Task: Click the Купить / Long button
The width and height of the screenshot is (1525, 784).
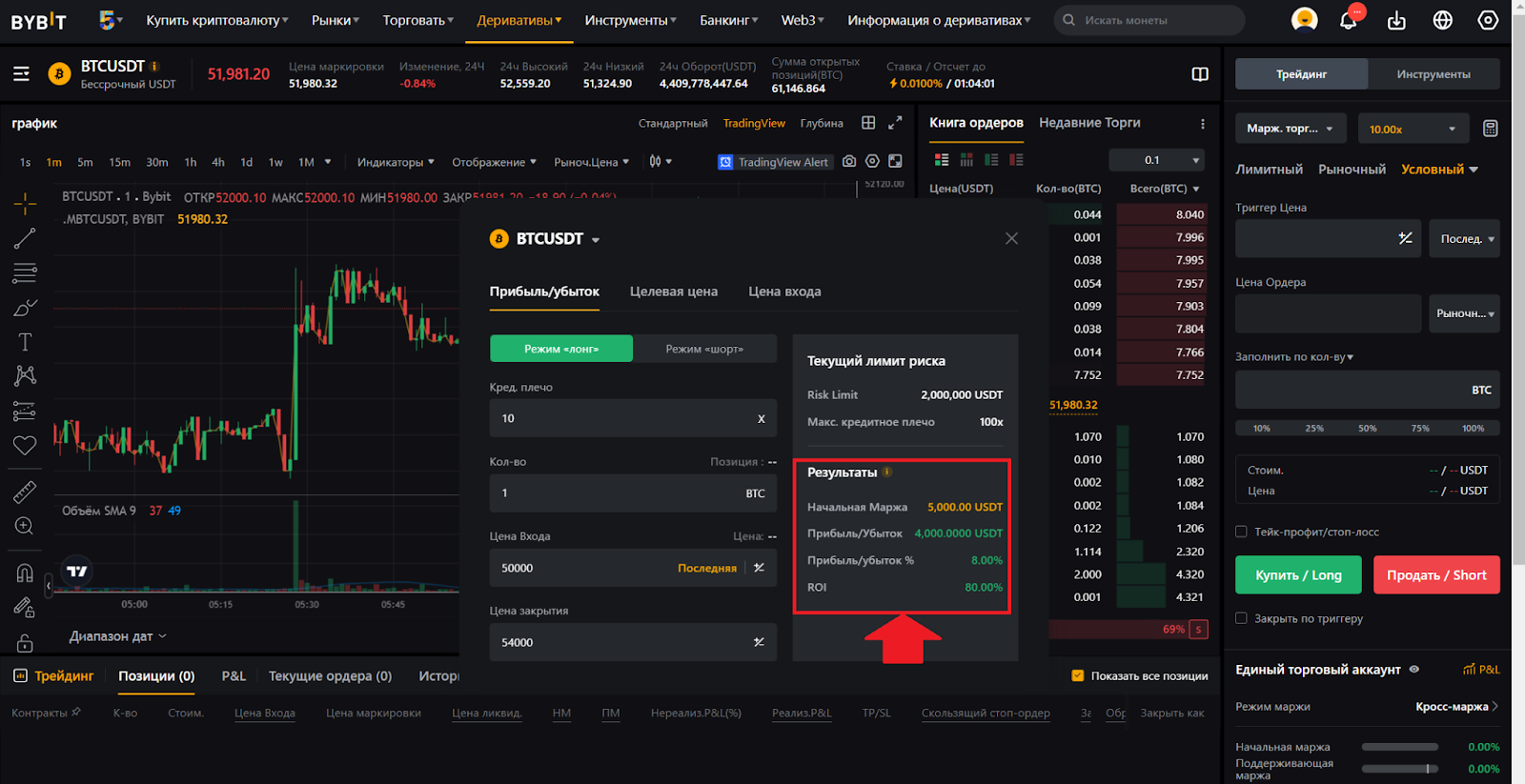Action: [1298, 574]
